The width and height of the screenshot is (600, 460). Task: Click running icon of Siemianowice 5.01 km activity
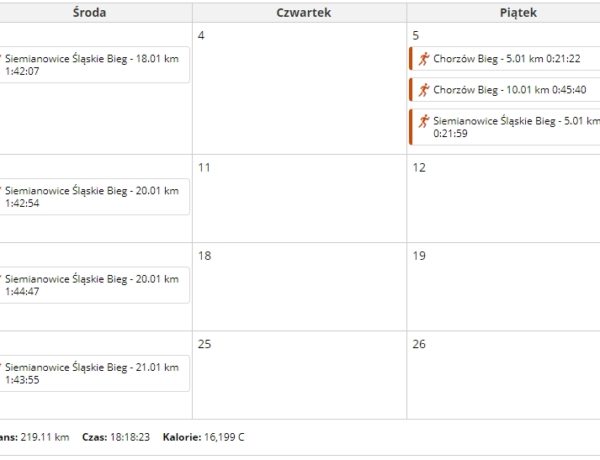(424, 121)
